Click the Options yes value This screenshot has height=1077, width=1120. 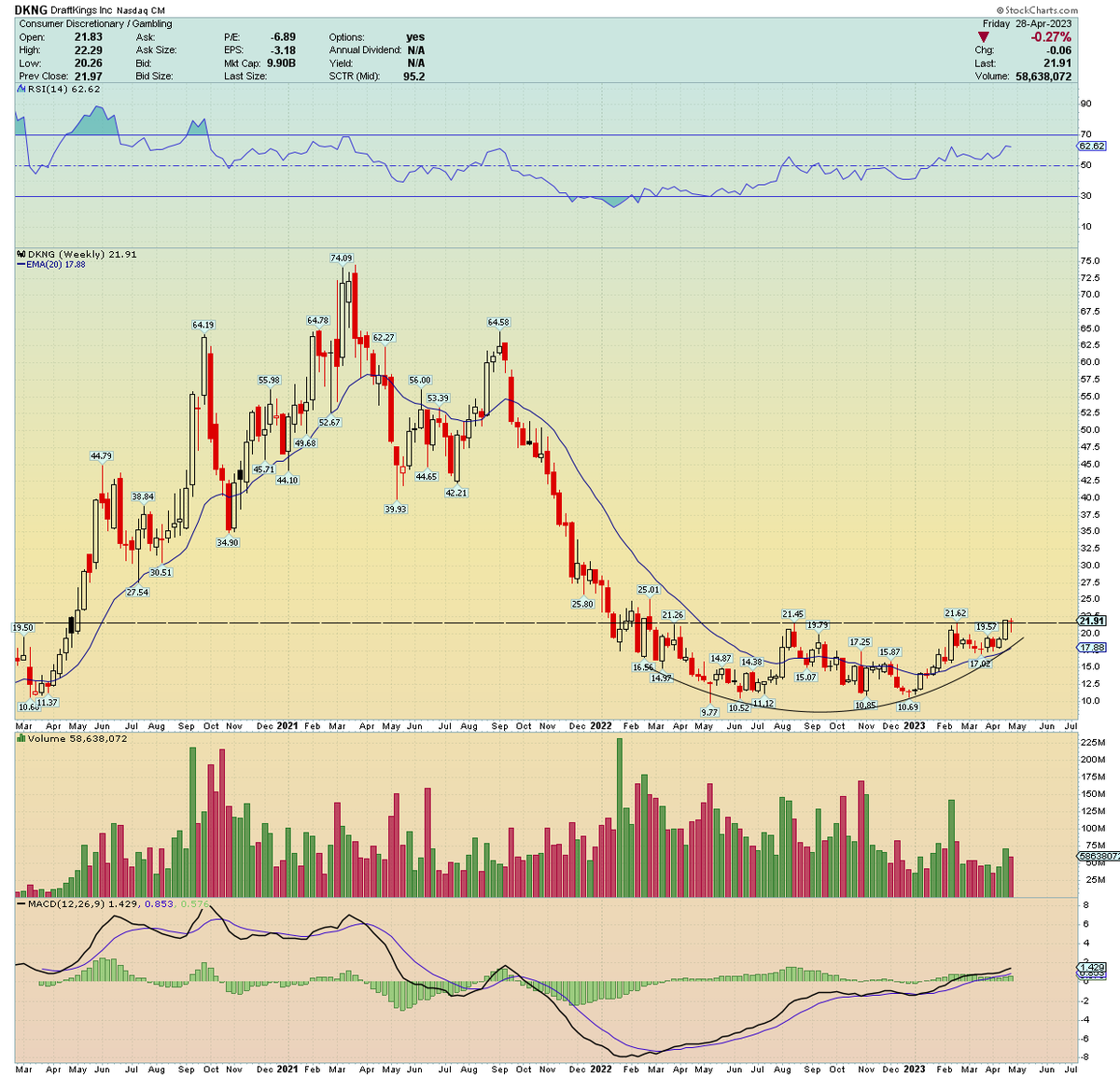[x=415, y=37]
